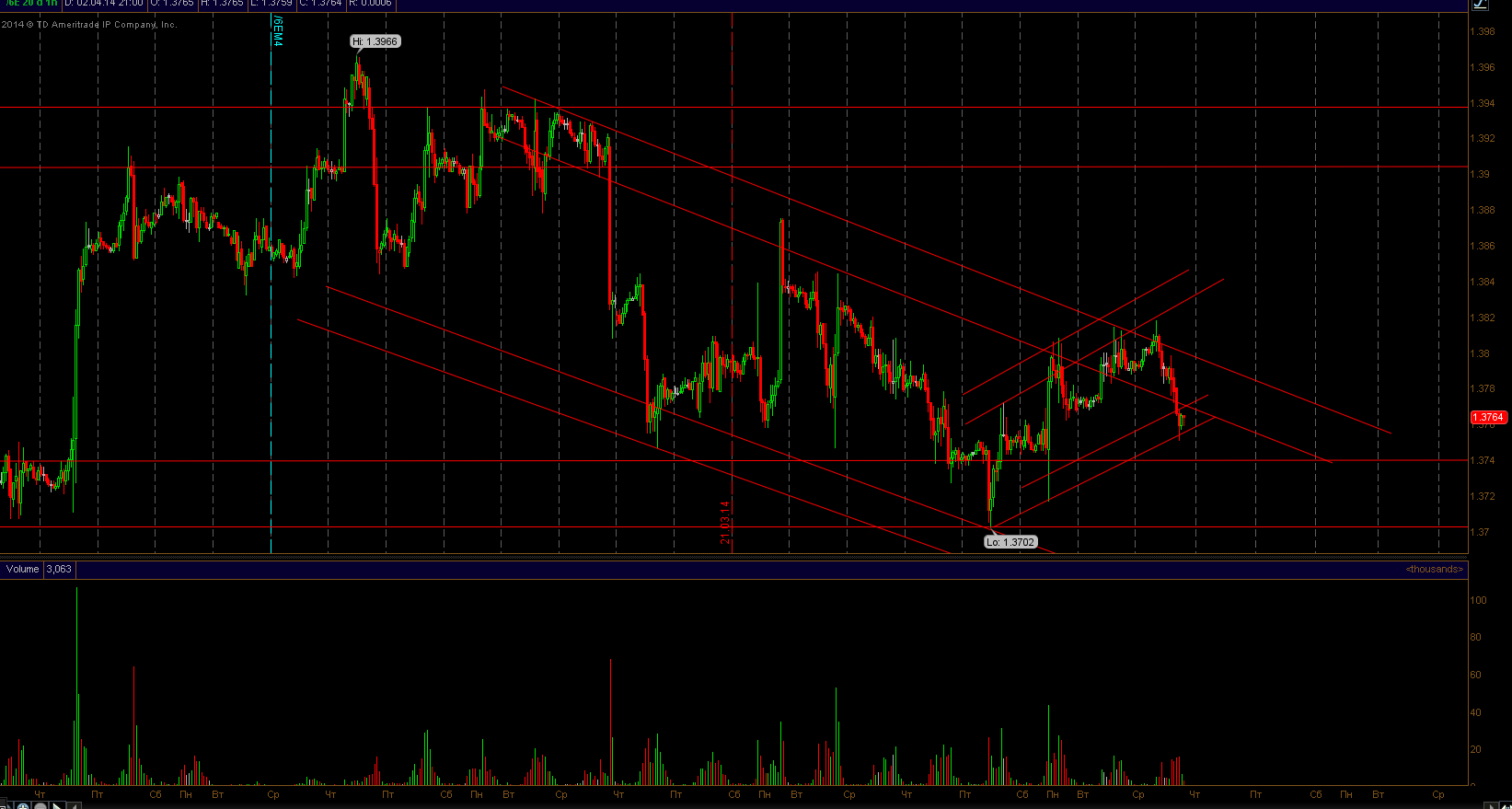Select the current price tag 1.3764
The width and height of the screenshot is (1512, 809).
pos(1489,417)
